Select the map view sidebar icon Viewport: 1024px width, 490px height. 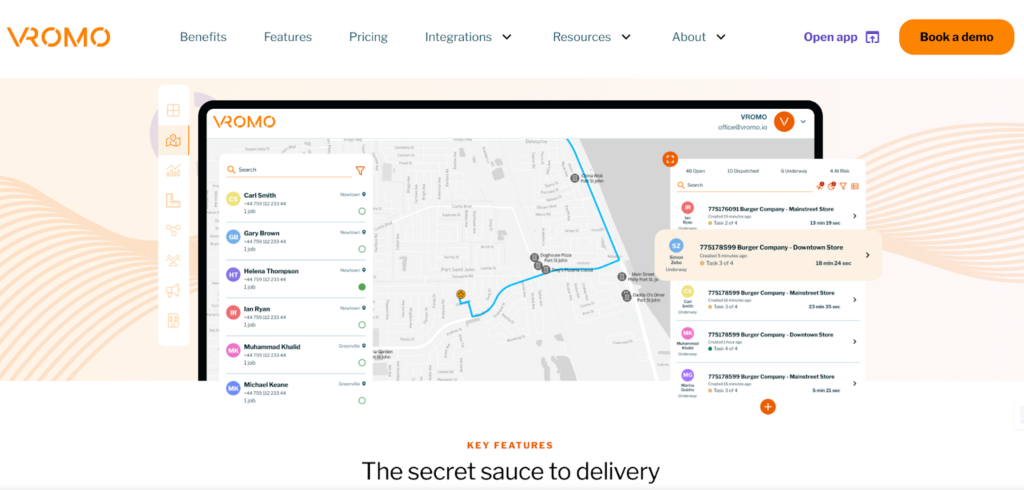(x=173, y=140)
